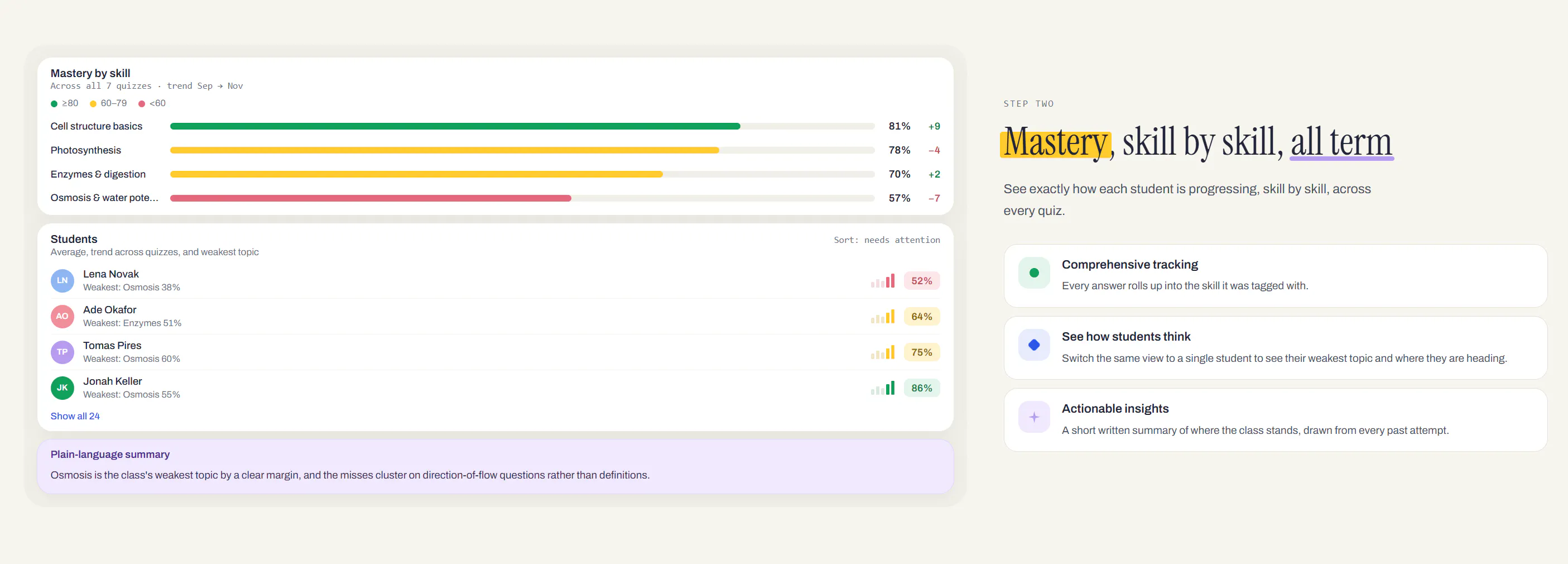Viewport: 1568px width, 564px height.
Task: Select the Ade Okafor student name
Action: point(109,309)
